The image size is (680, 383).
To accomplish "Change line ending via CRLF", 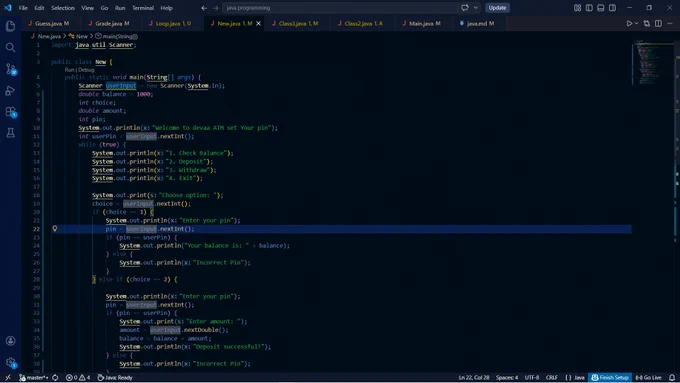I will point(552,378).
